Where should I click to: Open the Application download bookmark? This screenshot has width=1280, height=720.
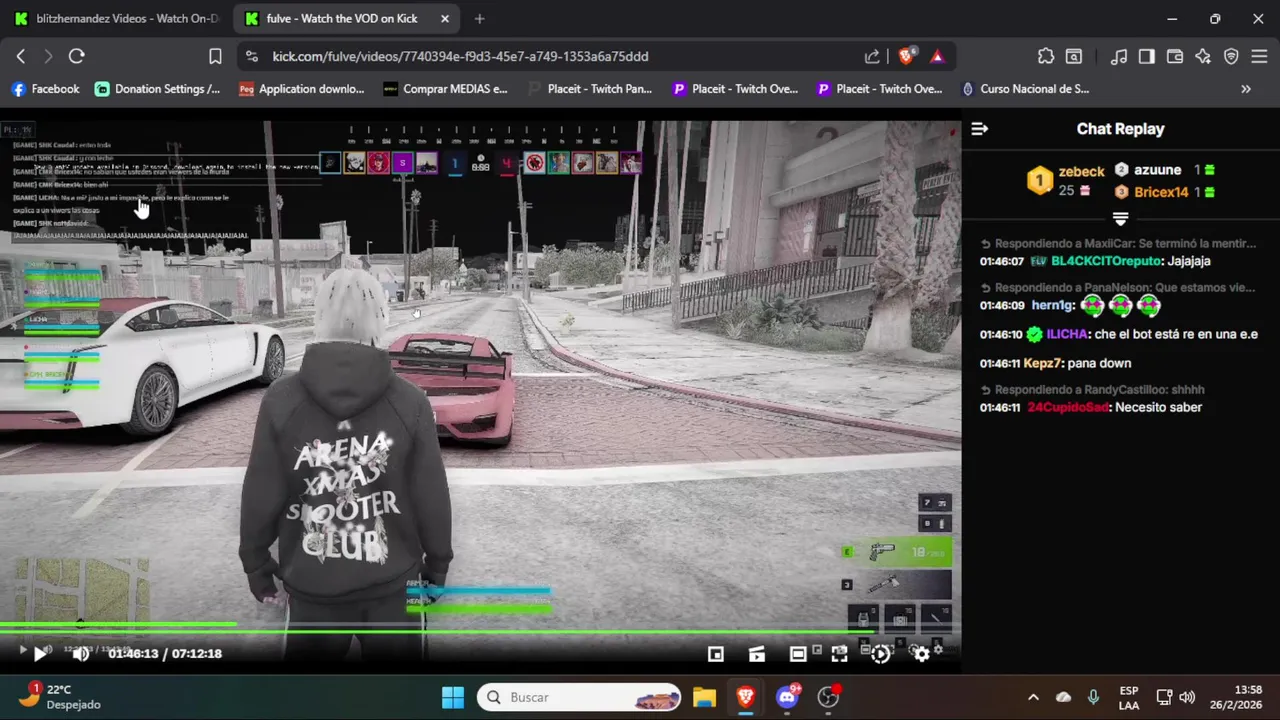(x=302, y=89)
